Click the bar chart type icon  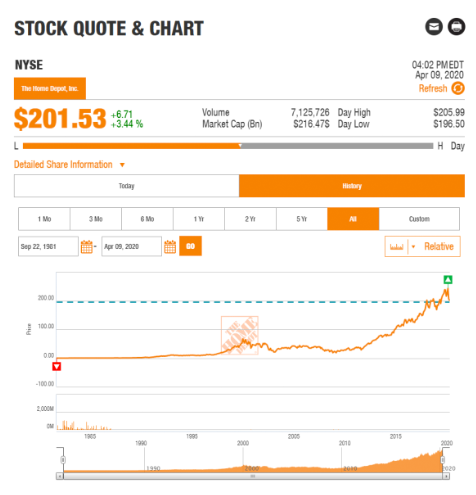click(397, 247)
